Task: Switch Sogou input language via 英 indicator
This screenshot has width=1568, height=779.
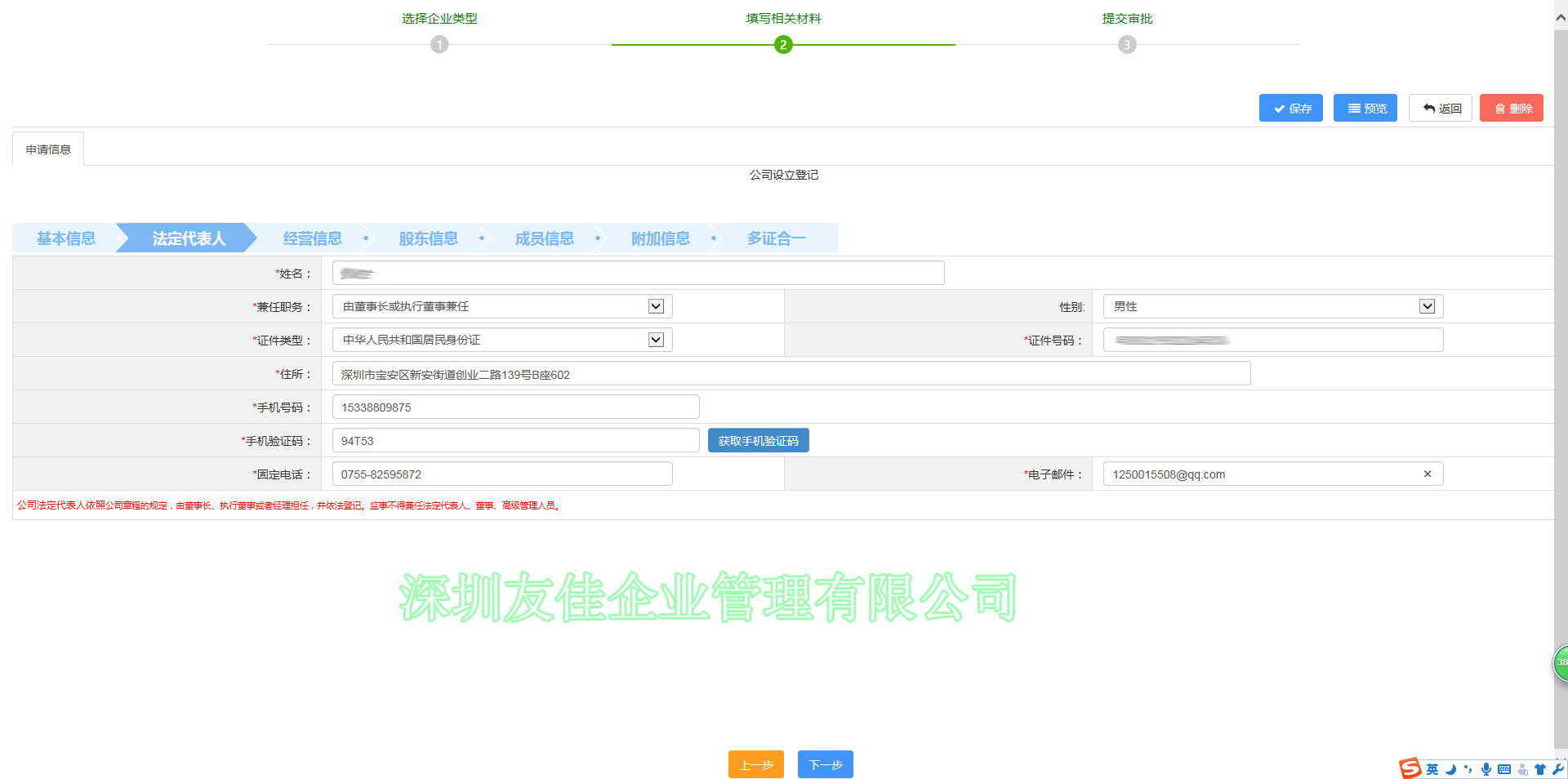Action: click(1432, 769)
